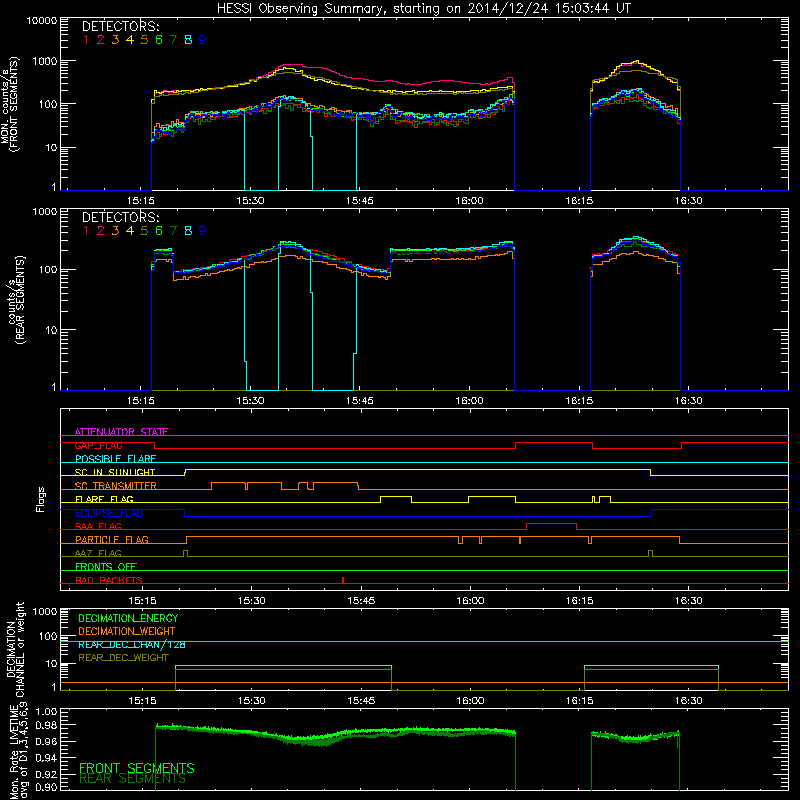
Task: Click the BAD_PACKETS flag label
Action: point(109,580)
